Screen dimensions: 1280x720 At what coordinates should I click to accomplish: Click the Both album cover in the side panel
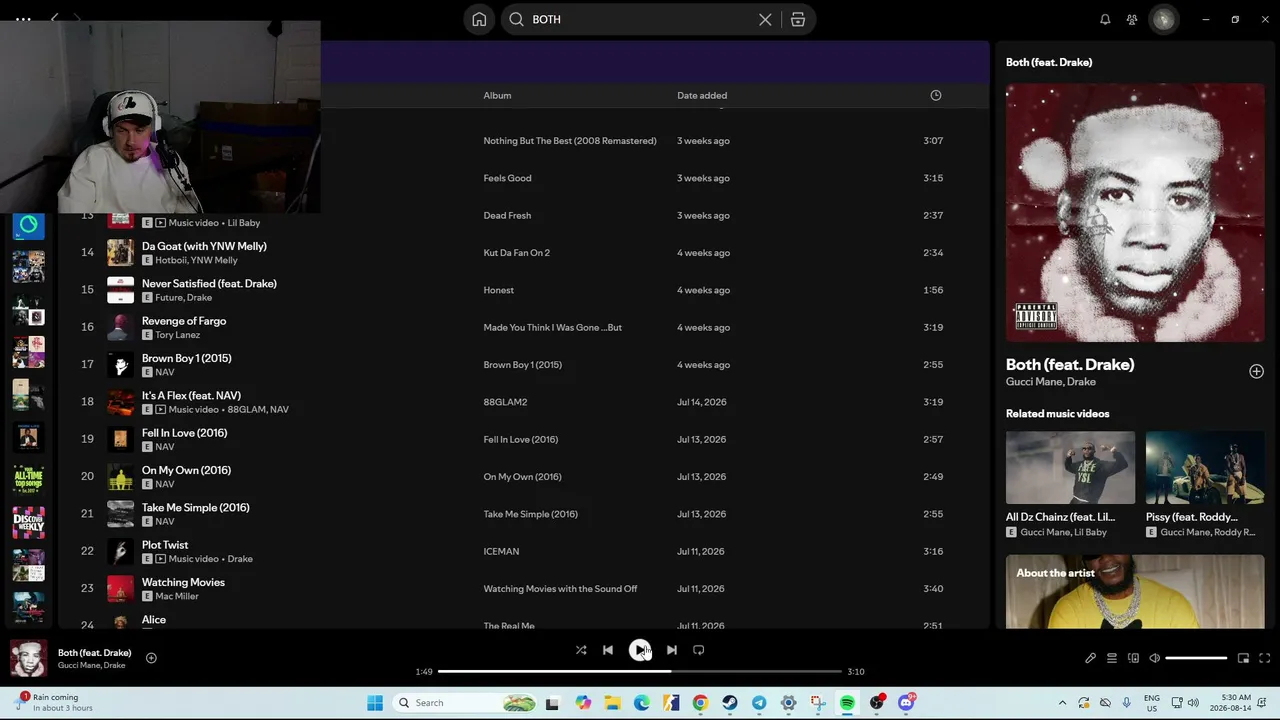pyautogui.click(x=1135, y=213)
